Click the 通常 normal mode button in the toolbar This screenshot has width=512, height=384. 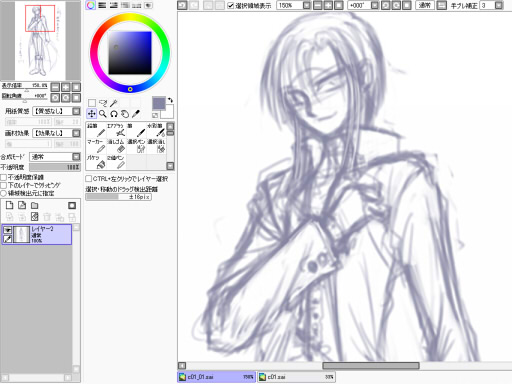point(425,5)
